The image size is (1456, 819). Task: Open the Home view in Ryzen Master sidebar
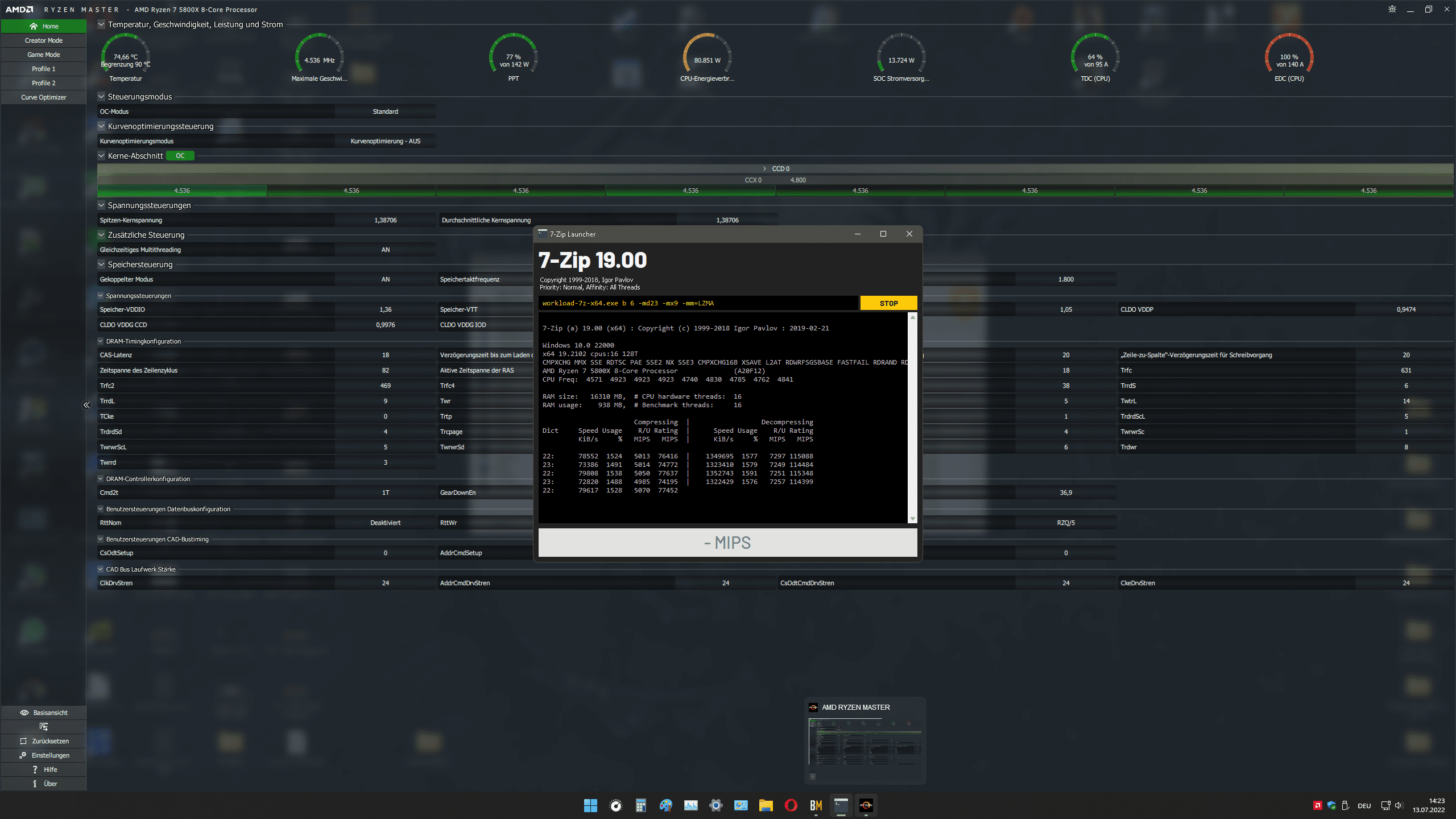click(44, 26)
